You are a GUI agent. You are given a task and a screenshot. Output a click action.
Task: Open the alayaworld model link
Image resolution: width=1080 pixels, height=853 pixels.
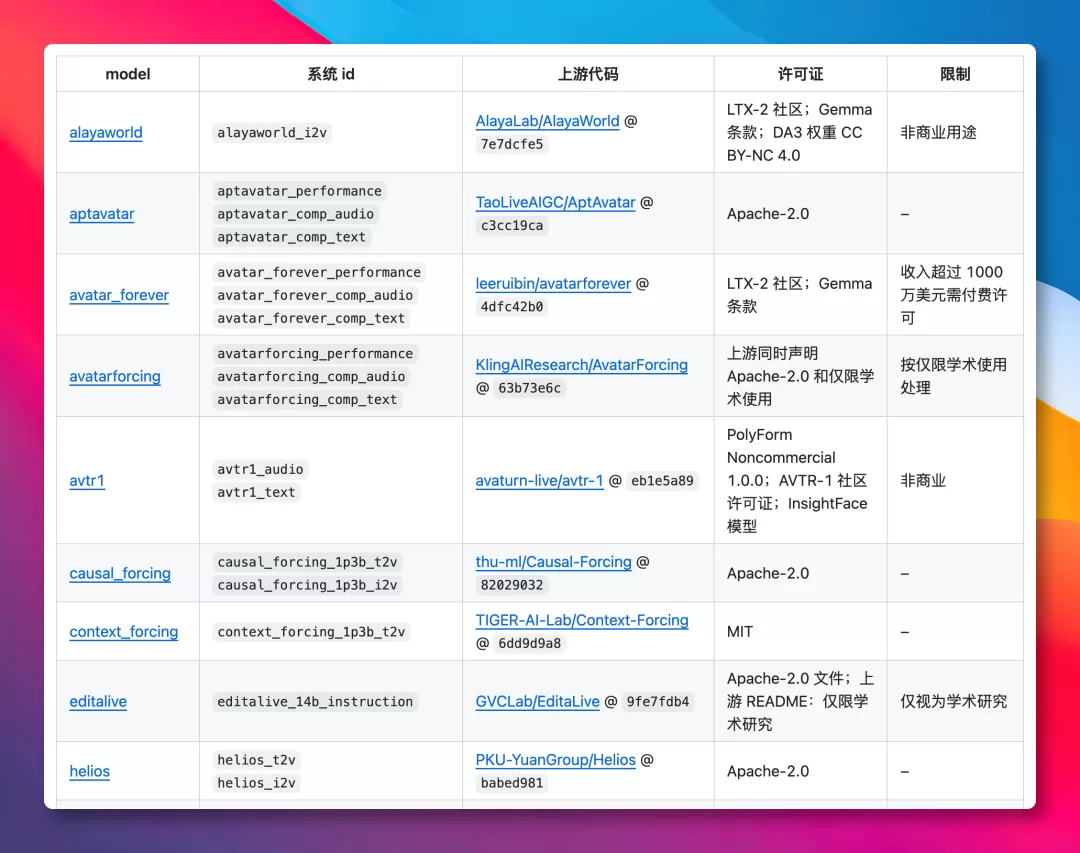coord(106,132)
